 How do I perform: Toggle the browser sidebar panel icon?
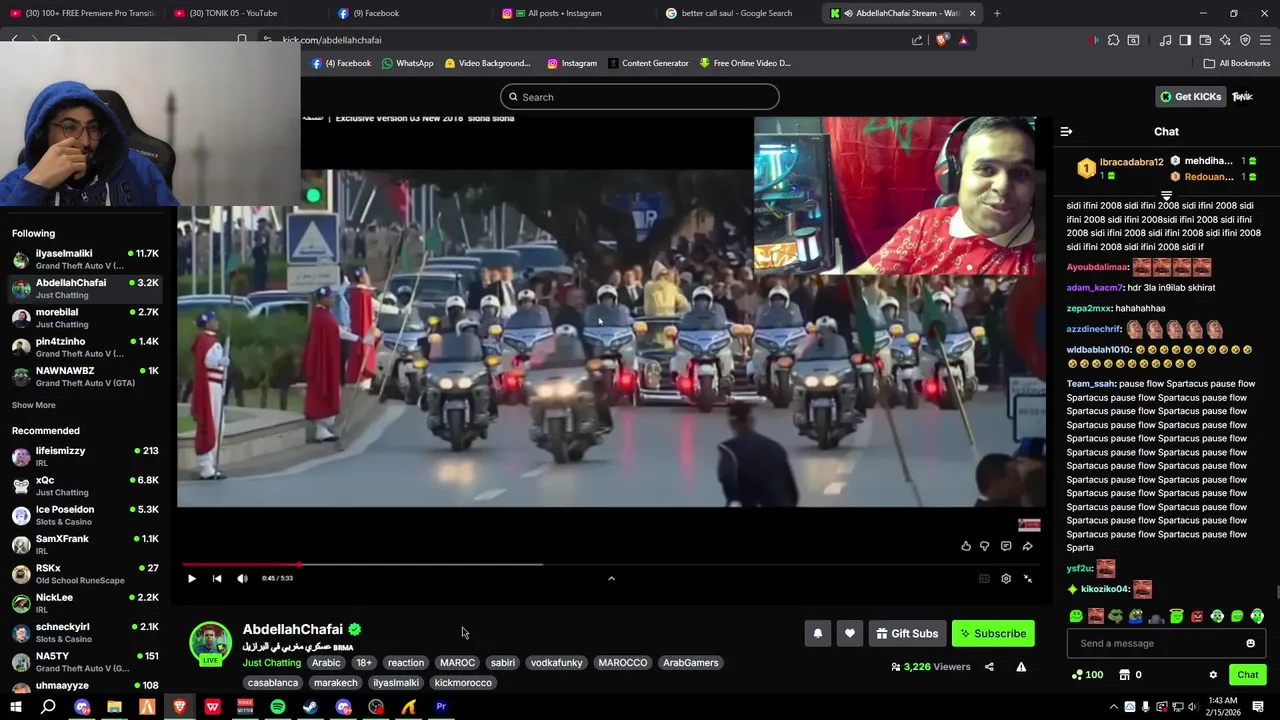click(x=1185, y=40)
